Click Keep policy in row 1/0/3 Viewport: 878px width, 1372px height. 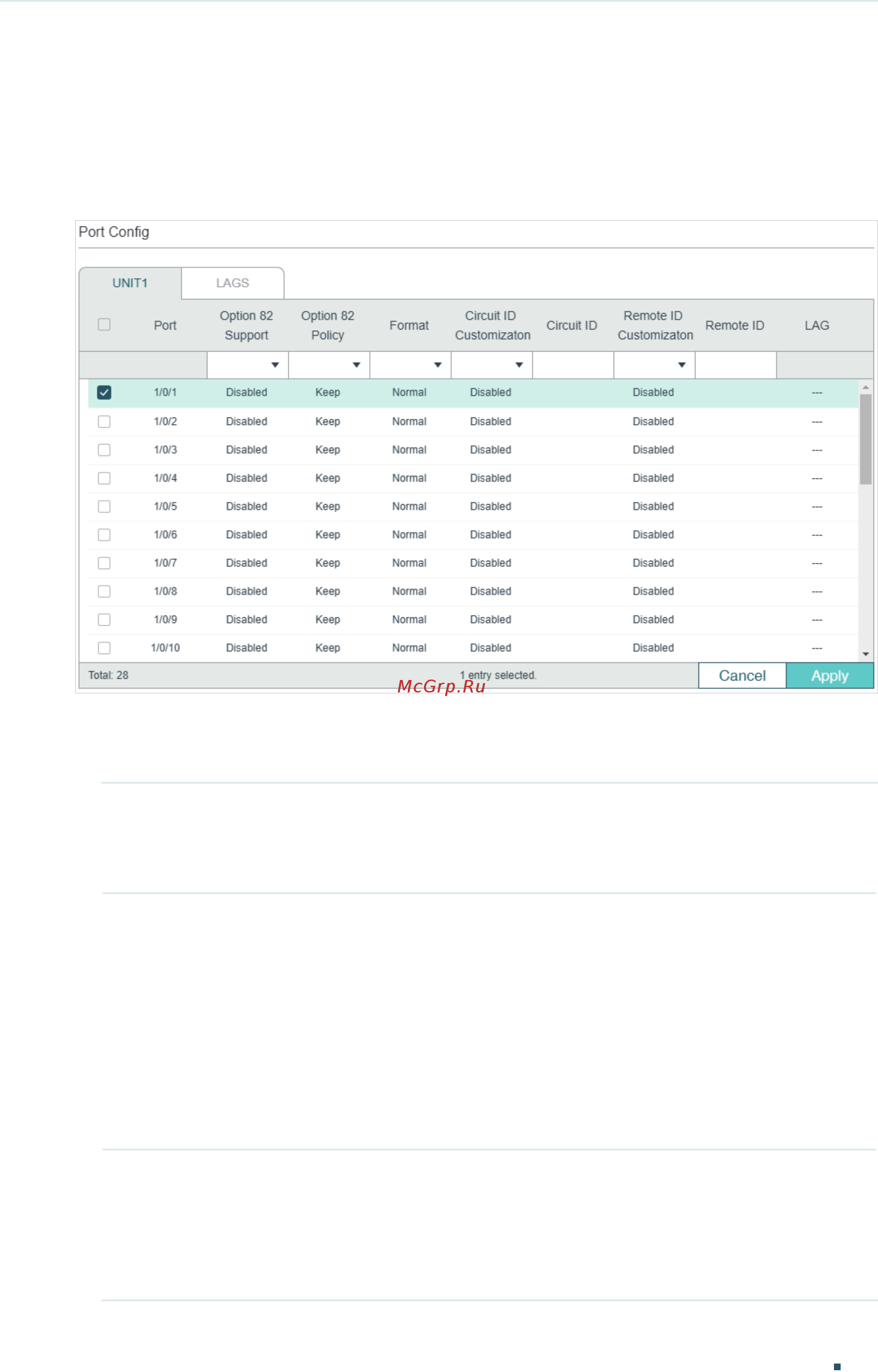pos(327,450)
